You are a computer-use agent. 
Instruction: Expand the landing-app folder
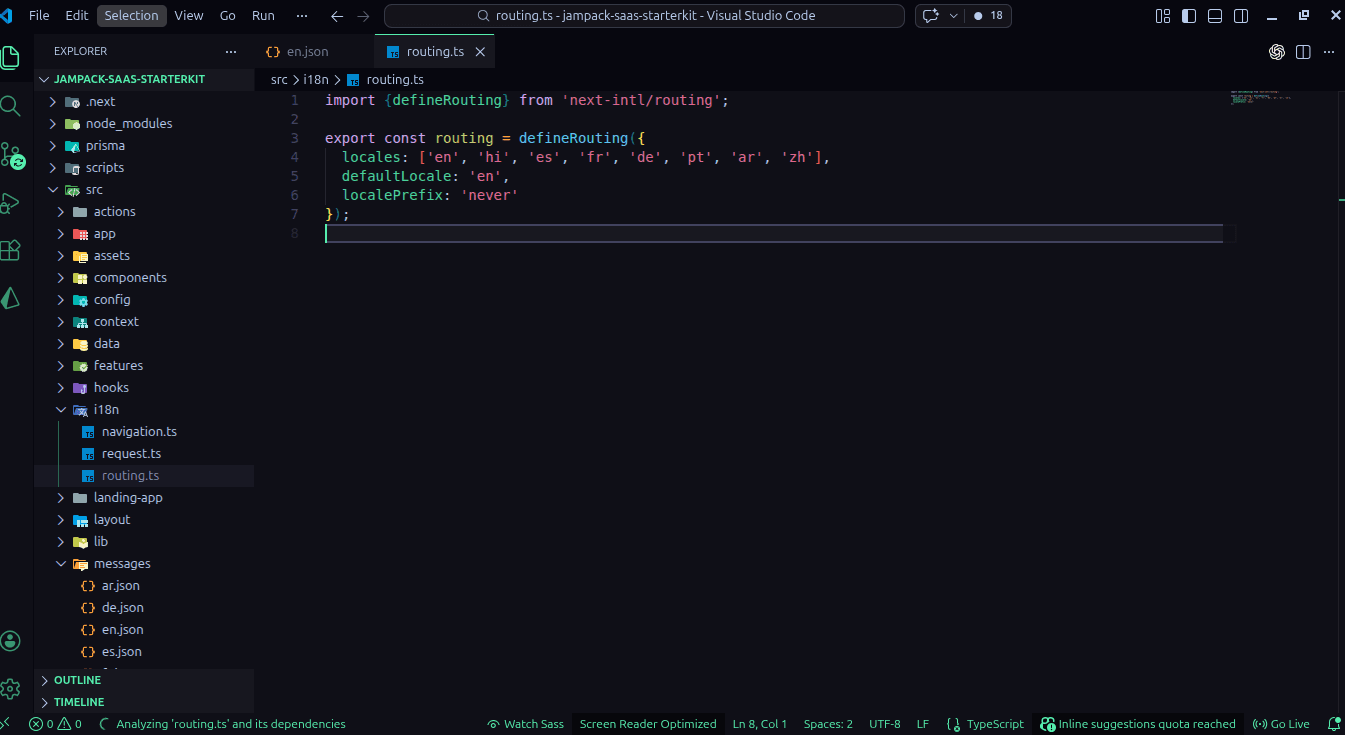pos(144,498)
